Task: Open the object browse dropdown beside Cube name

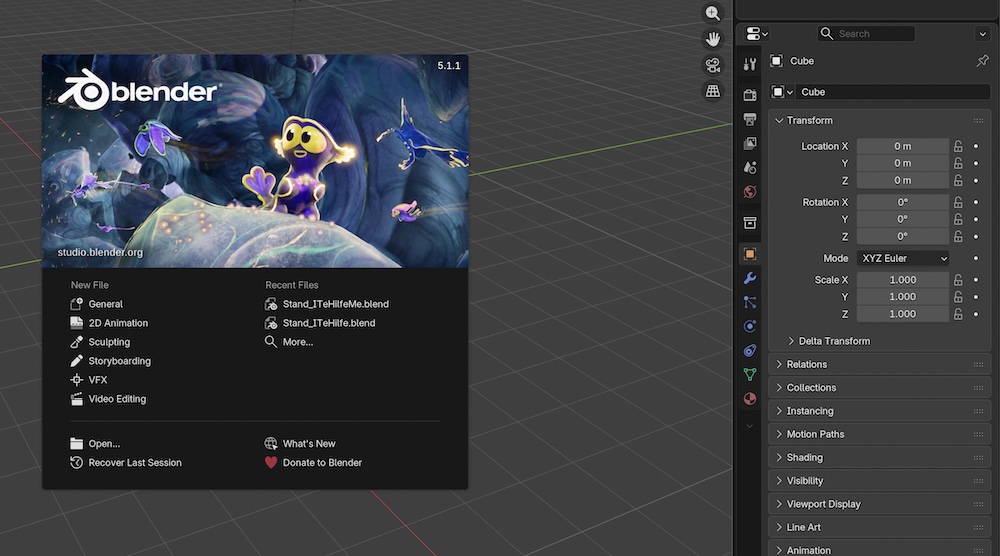Action: [782, 92]
